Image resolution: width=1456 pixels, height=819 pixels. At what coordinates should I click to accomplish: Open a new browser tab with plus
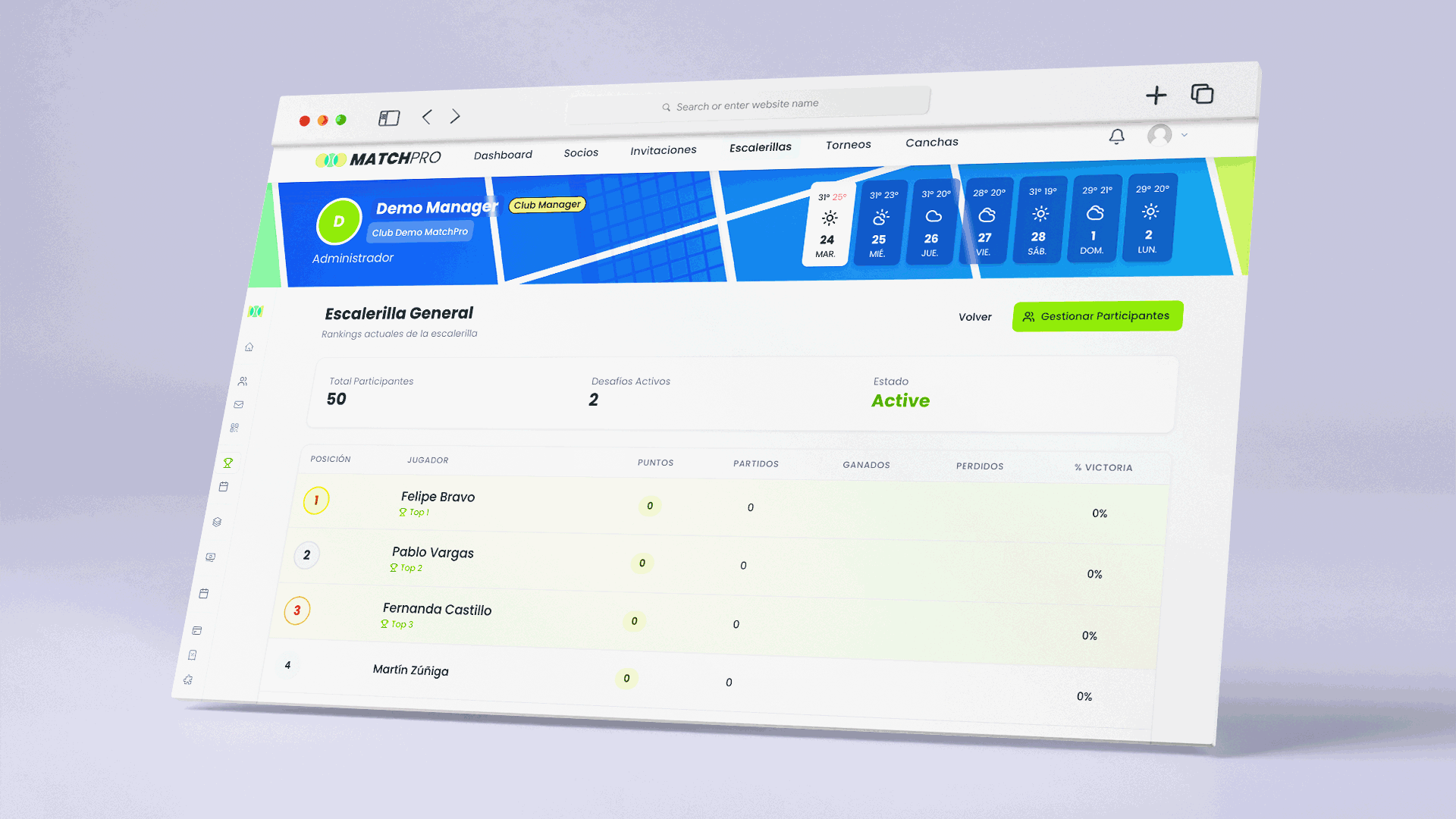[1156, 95]
